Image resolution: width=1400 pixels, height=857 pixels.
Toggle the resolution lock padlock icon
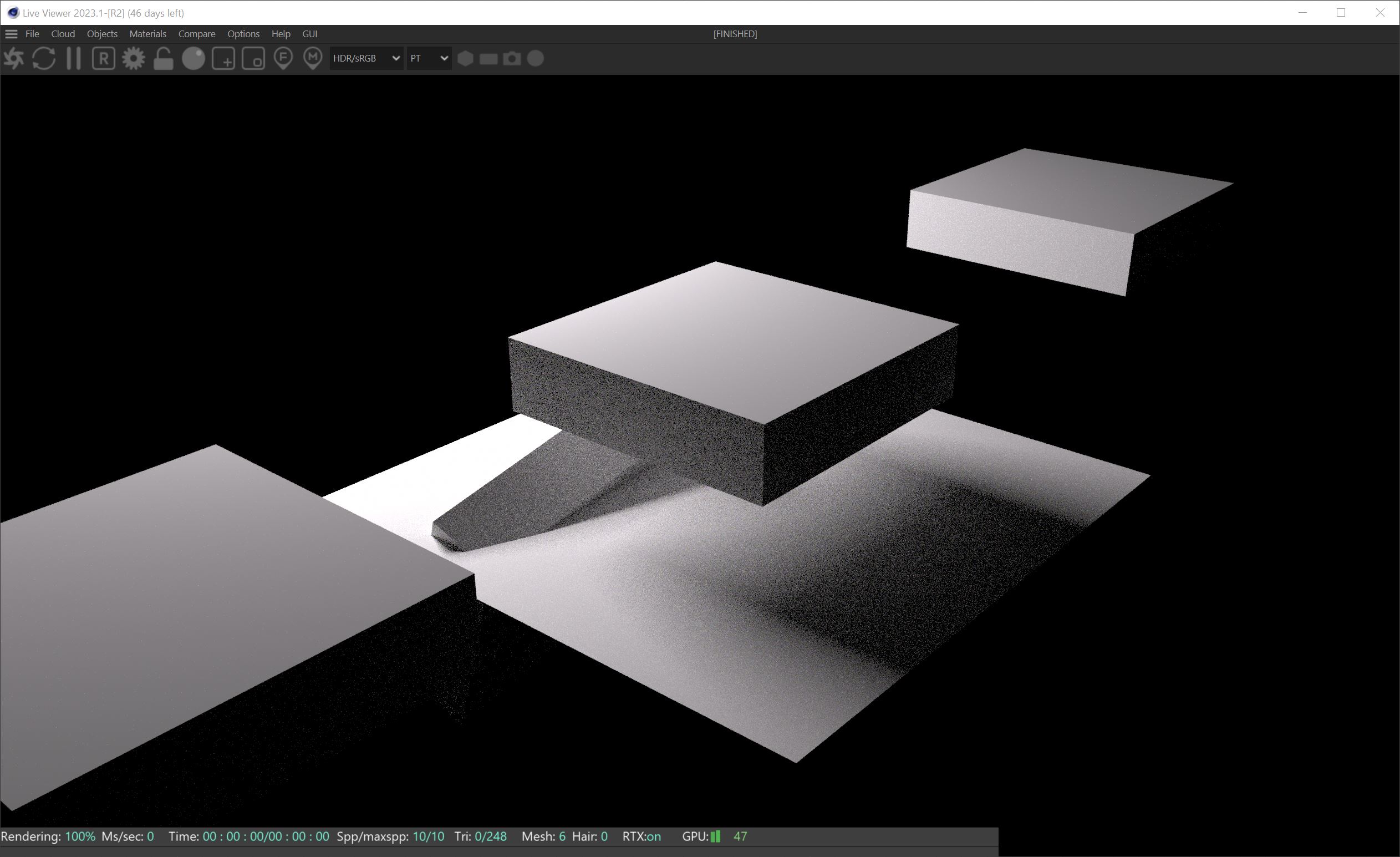[163, 59]
